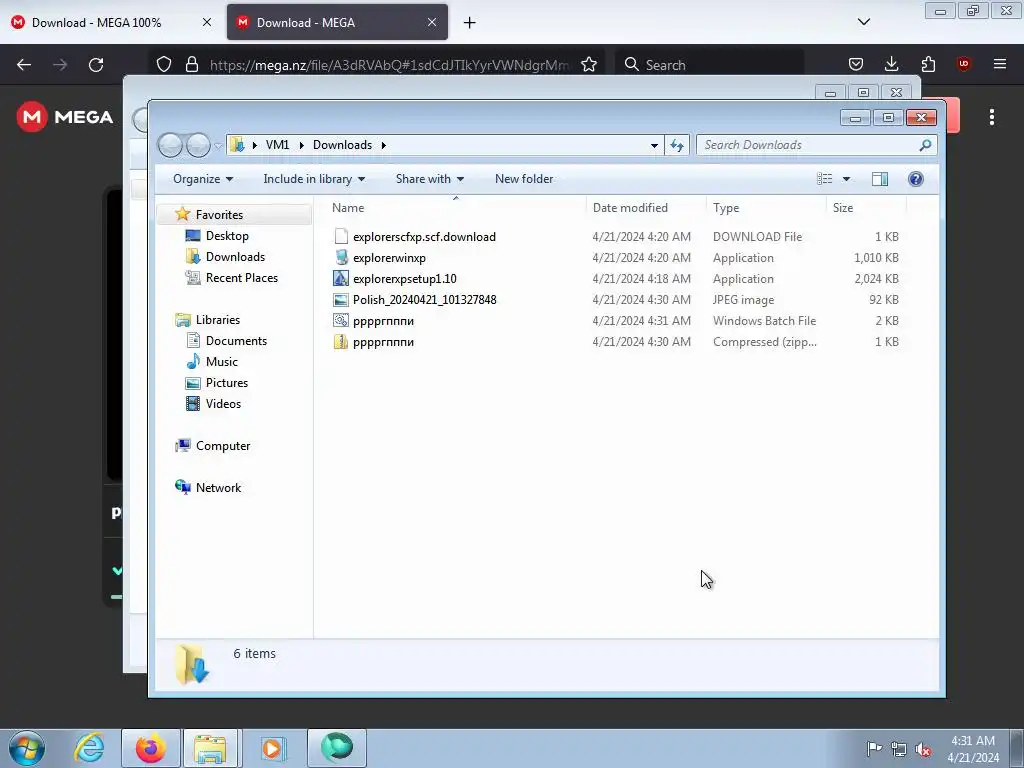
Task: Sort by Type column
Action: click(766, 208)
